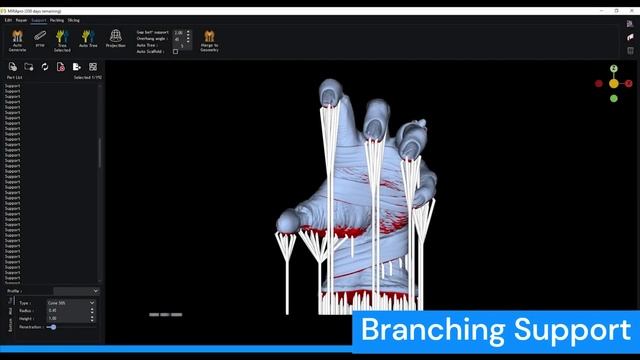Click Merge to Geometry icon
Image resolution: width=640 pixels, height=360 pixels.
(209, 40)
